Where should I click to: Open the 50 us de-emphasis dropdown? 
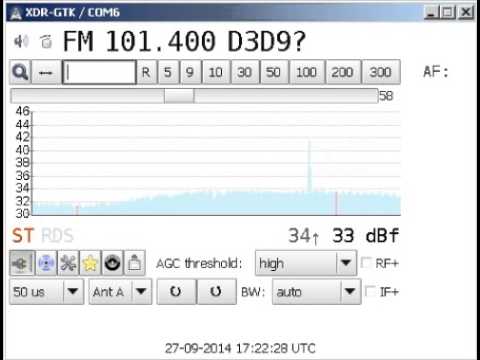47,292
